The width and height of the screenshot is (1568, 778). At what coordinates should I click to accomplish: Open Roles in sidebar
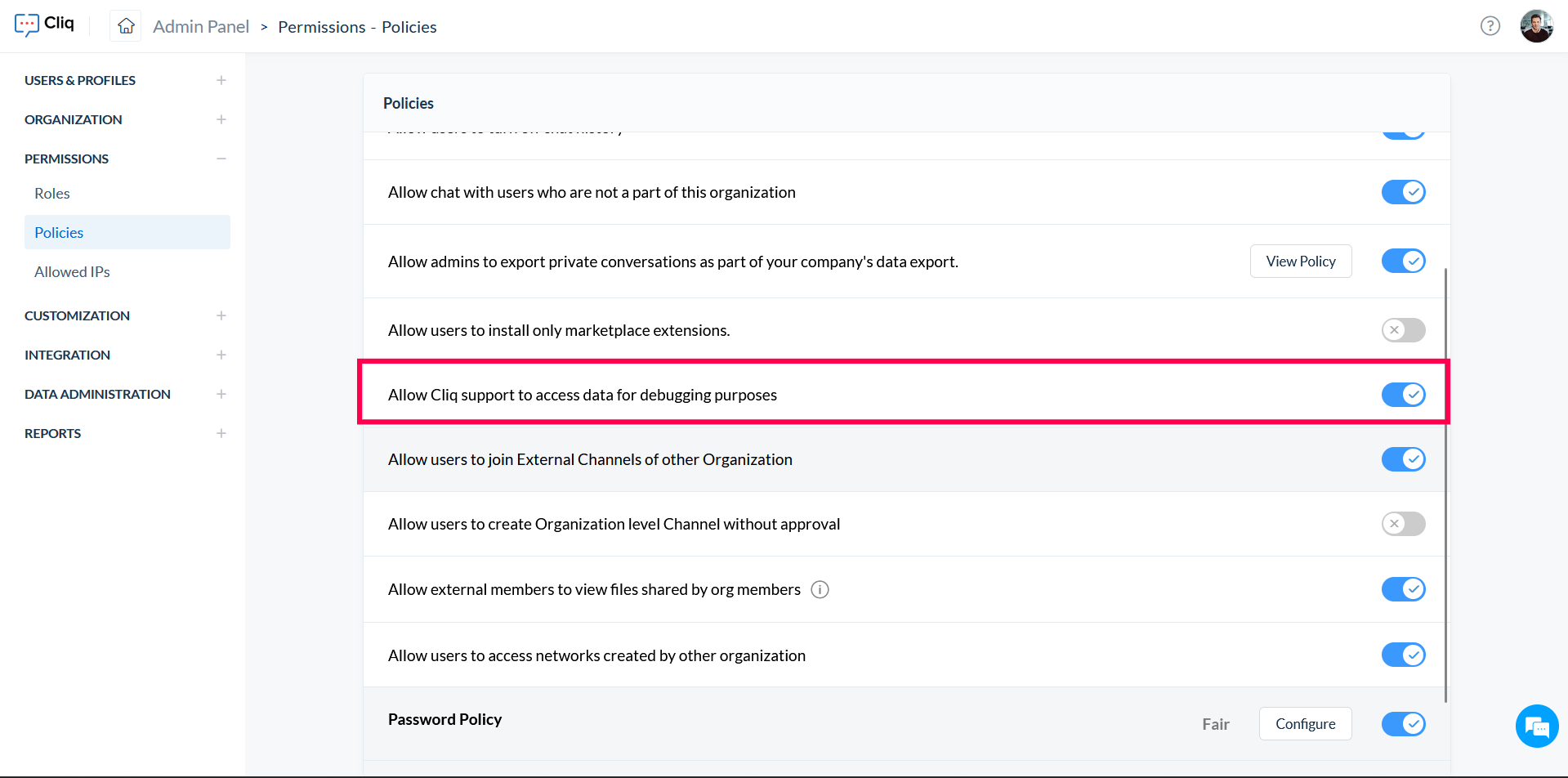pos(52,194)
